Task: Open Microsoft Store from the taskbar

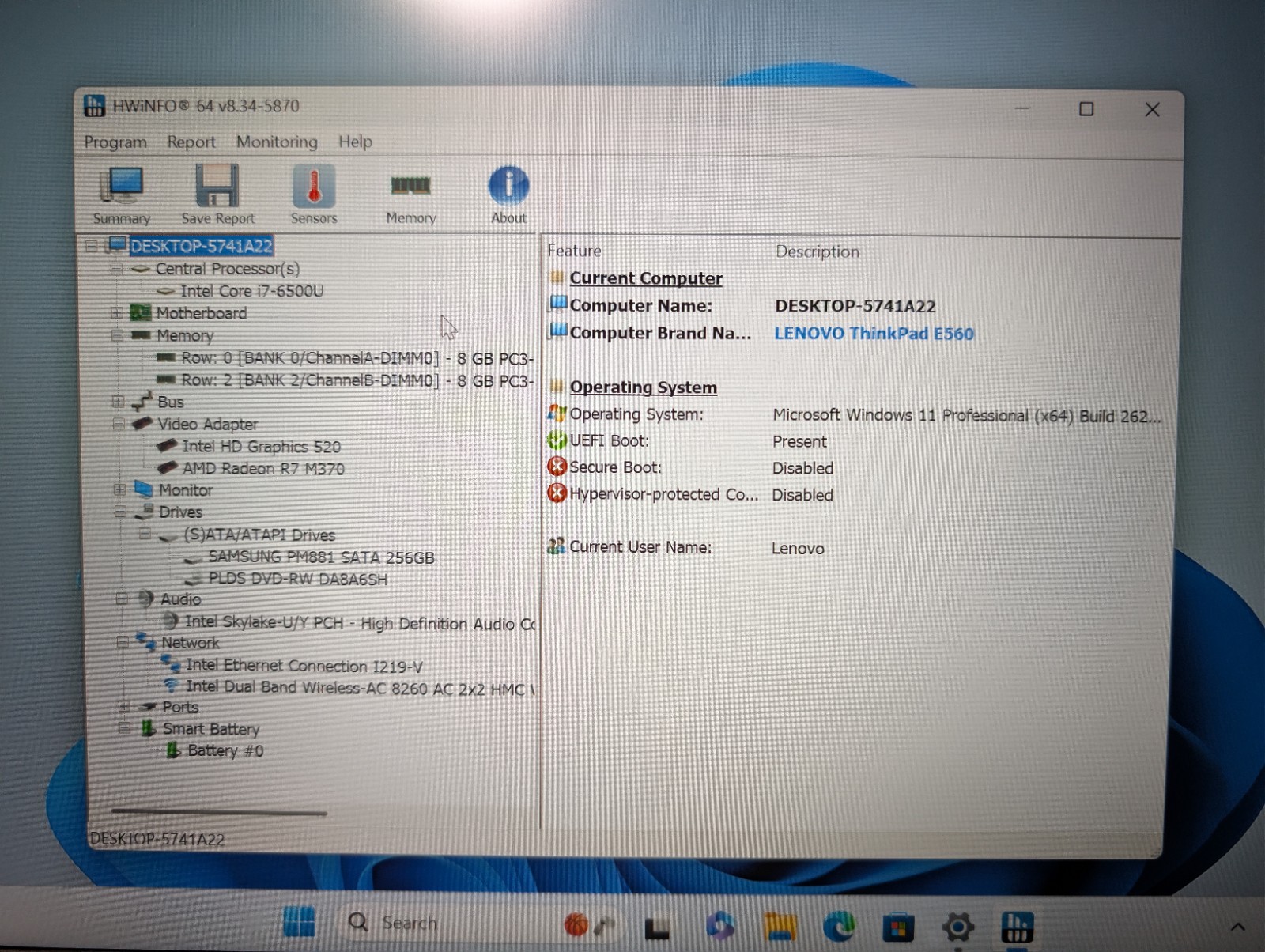Action: [x=898, y=927]
